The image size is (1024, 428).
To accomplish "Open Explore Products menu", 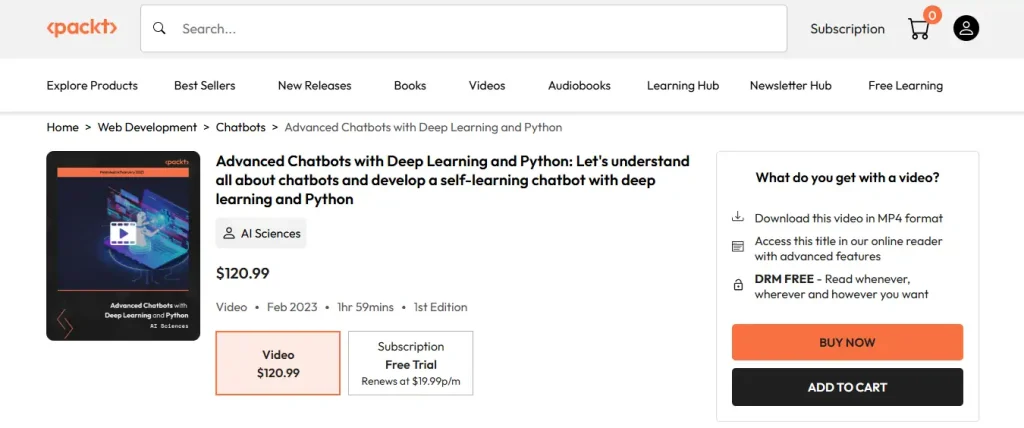I will click(92, 86).
